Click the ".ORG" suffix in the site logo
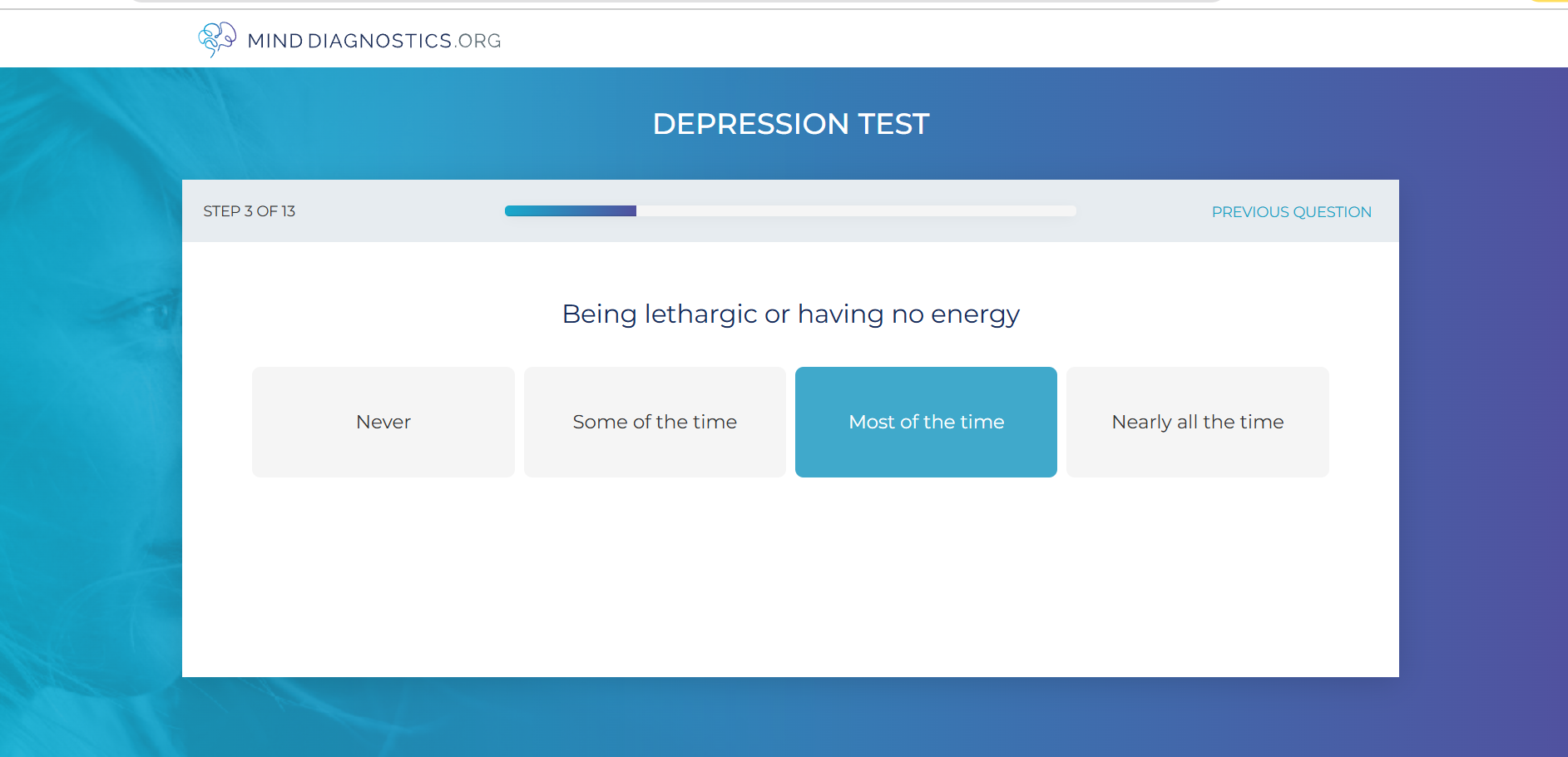Viewport: 1568px width, 757px height. coord(478,41)
